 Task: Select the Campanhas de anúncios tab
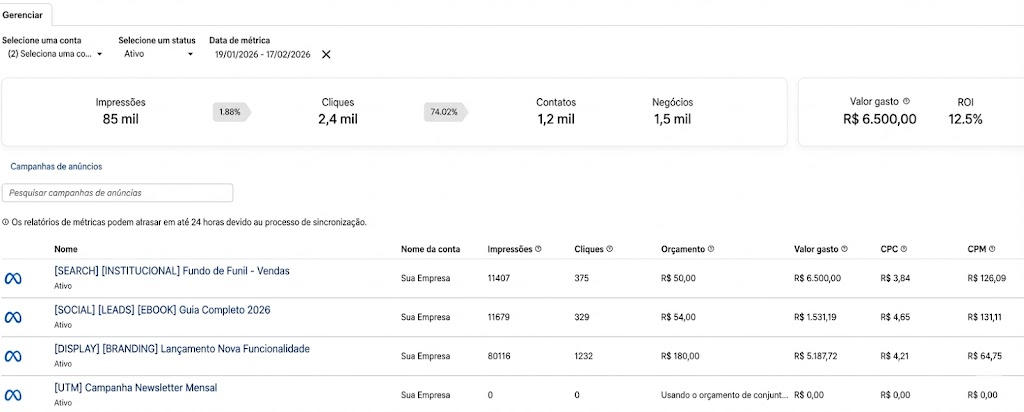coord(56,167)
